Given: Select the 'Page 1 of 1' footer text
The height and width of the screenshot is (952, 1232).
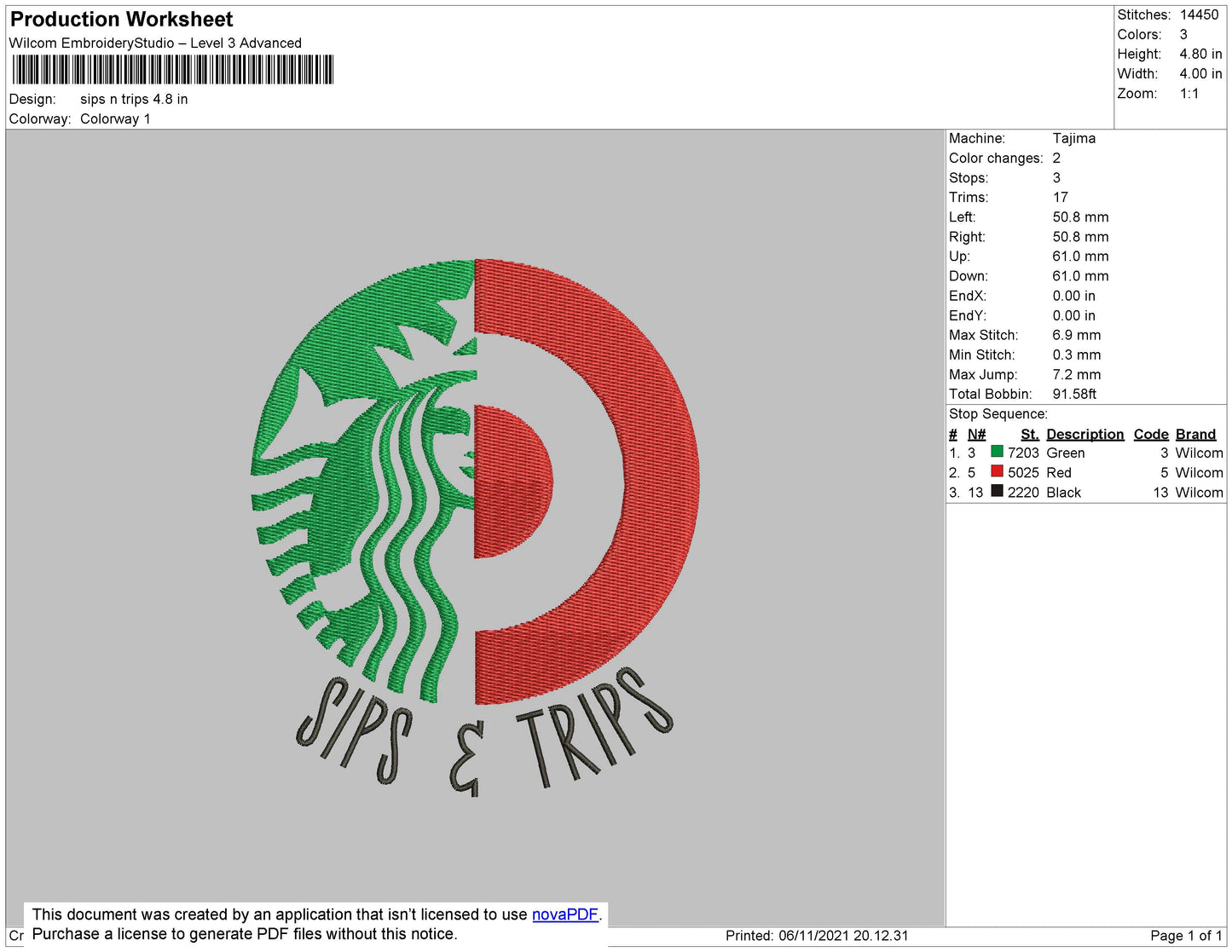Looking at the screenshot, I should click(x=1186, y=936).
